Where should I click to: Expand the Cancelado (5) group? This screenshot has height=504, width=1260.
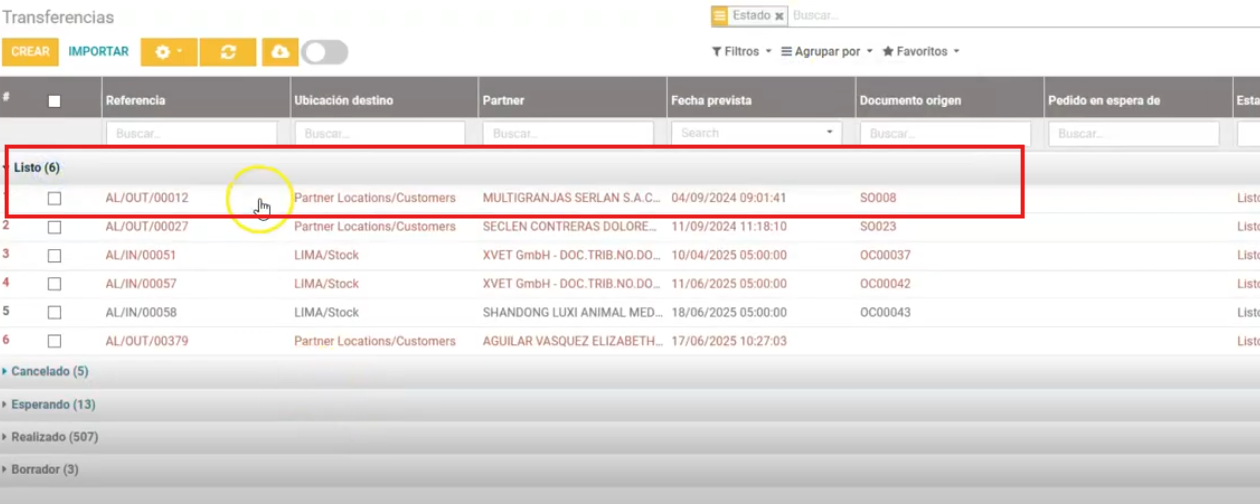[49, 371]
